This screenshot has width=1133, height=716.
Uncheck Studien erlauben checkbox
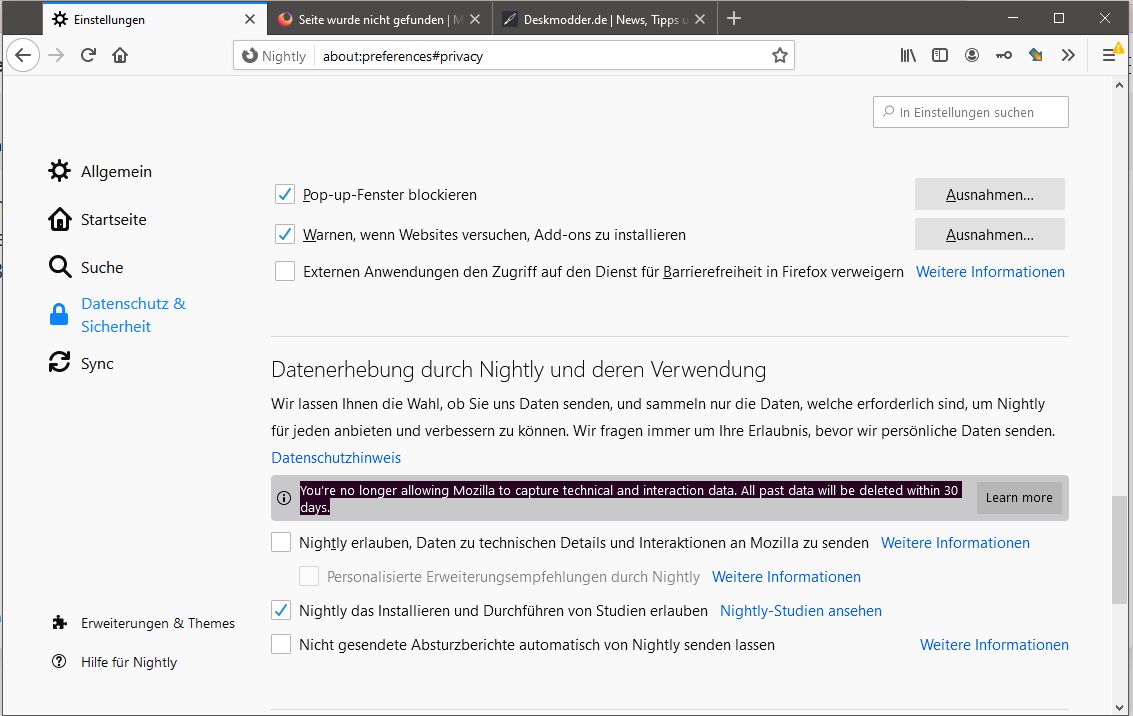tap(281, 610)
